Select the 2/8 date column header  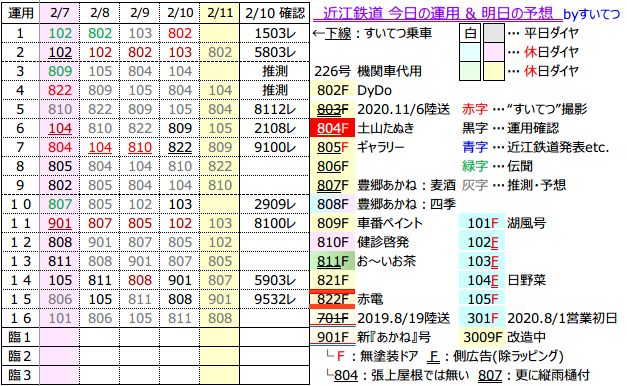100,13
